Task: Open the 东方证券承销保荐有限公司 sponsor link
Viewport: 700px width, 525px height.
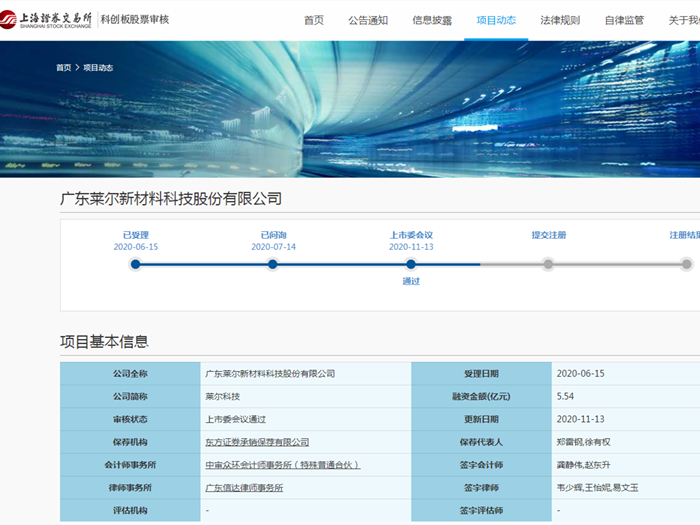Action: point(257,442)
